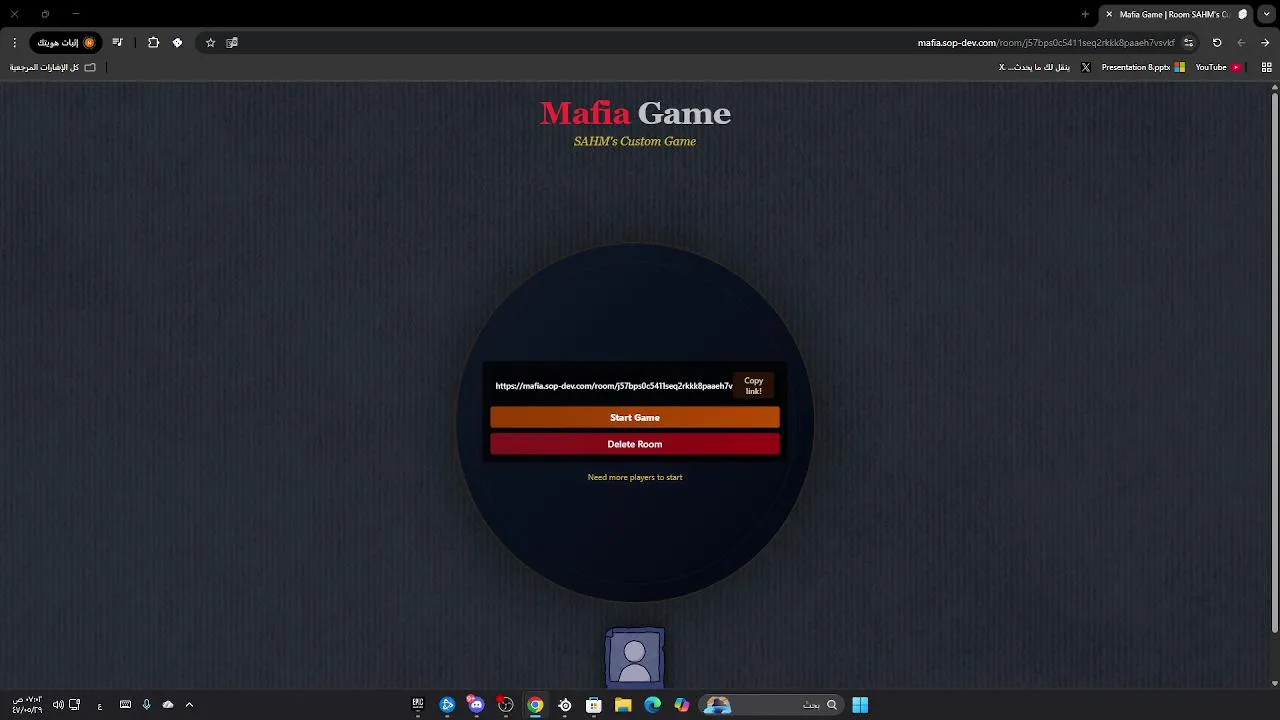The image size is (1280, 720).
Task: Click the player avatar card
Action: pyautogui.click(x=635, y=656)
